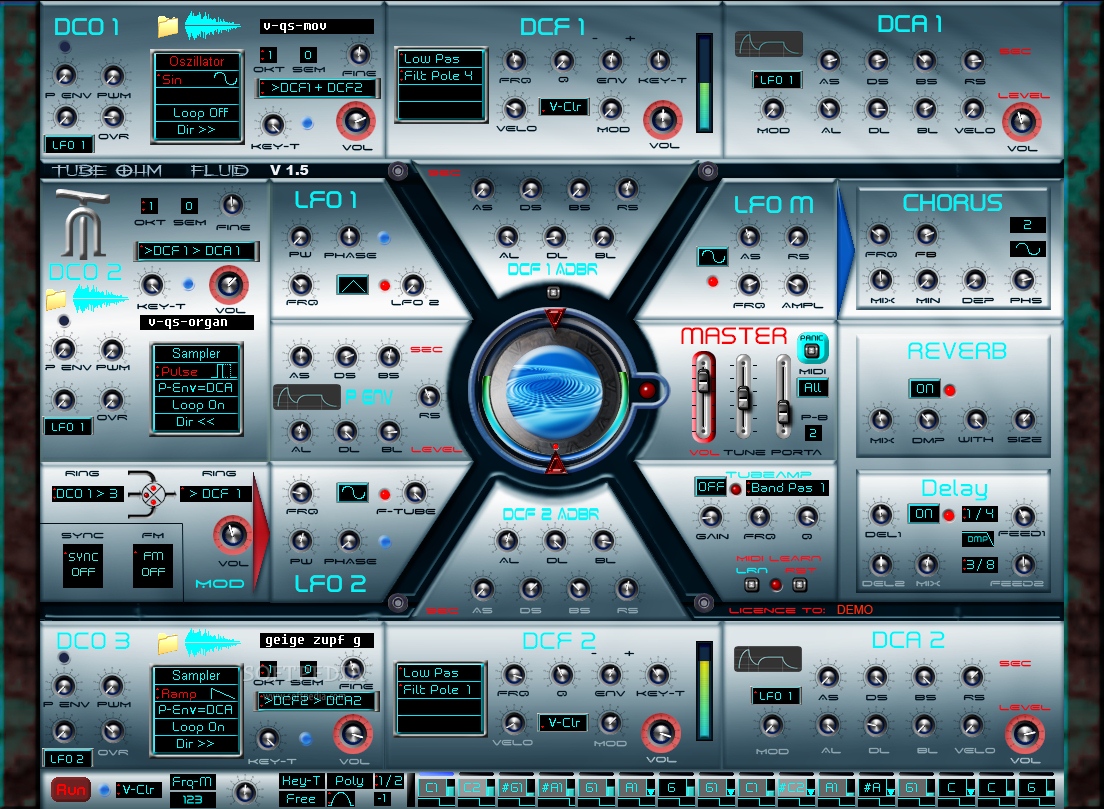Click the DCO 1 OKT octave value box
Image resolution: width=1104 pixels, height=809 pixels.
[x=268, y=55]
